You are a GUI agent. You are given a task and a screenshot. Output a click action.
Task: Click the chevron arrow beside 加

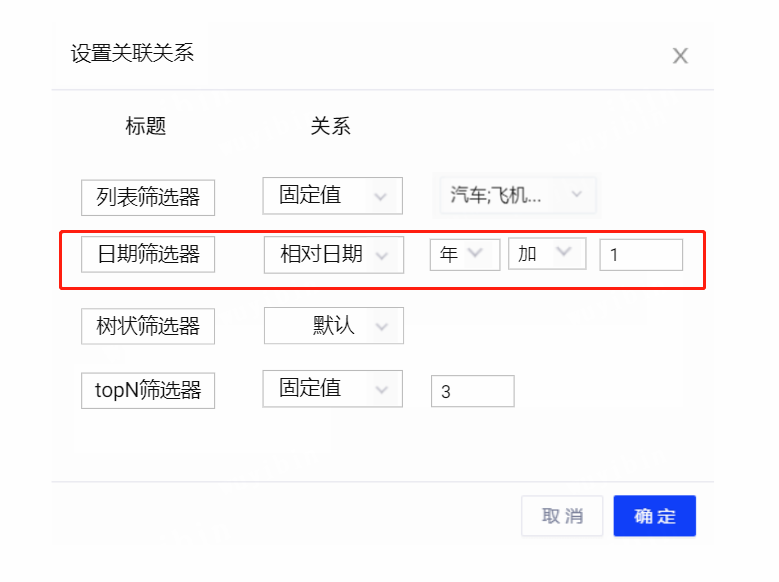coord(565,254)
